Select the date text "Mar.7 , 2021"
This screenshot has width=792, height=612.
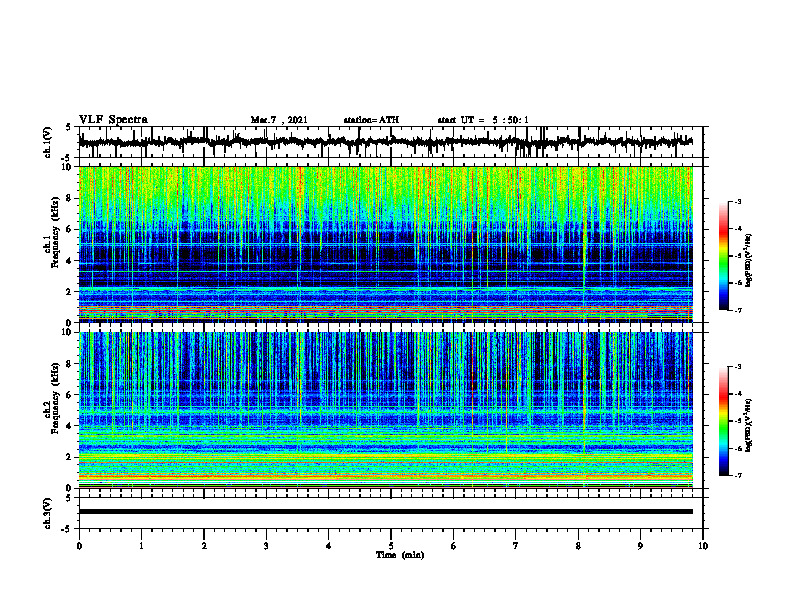279,120
